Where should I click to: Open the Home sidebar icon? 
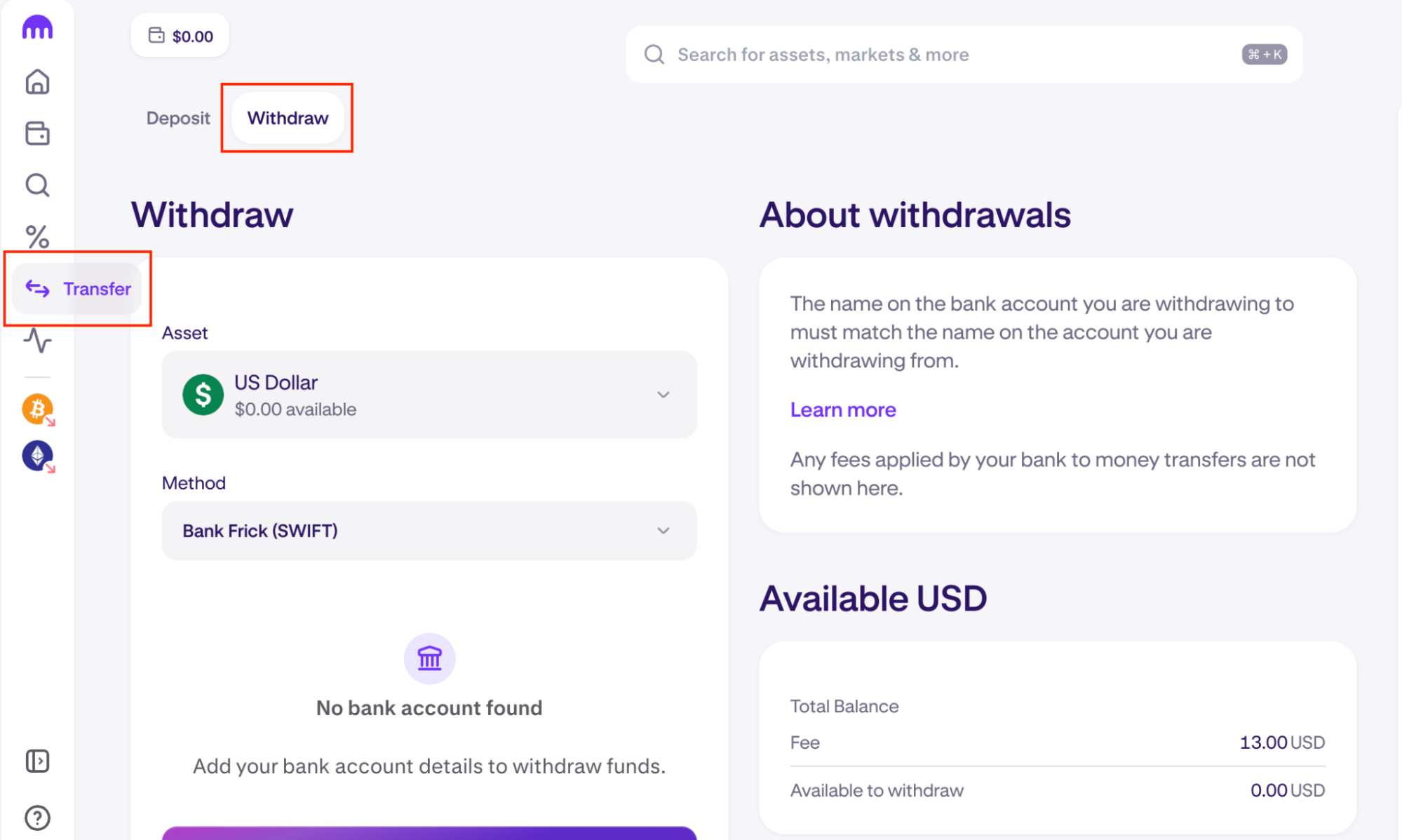click(37, 81)
